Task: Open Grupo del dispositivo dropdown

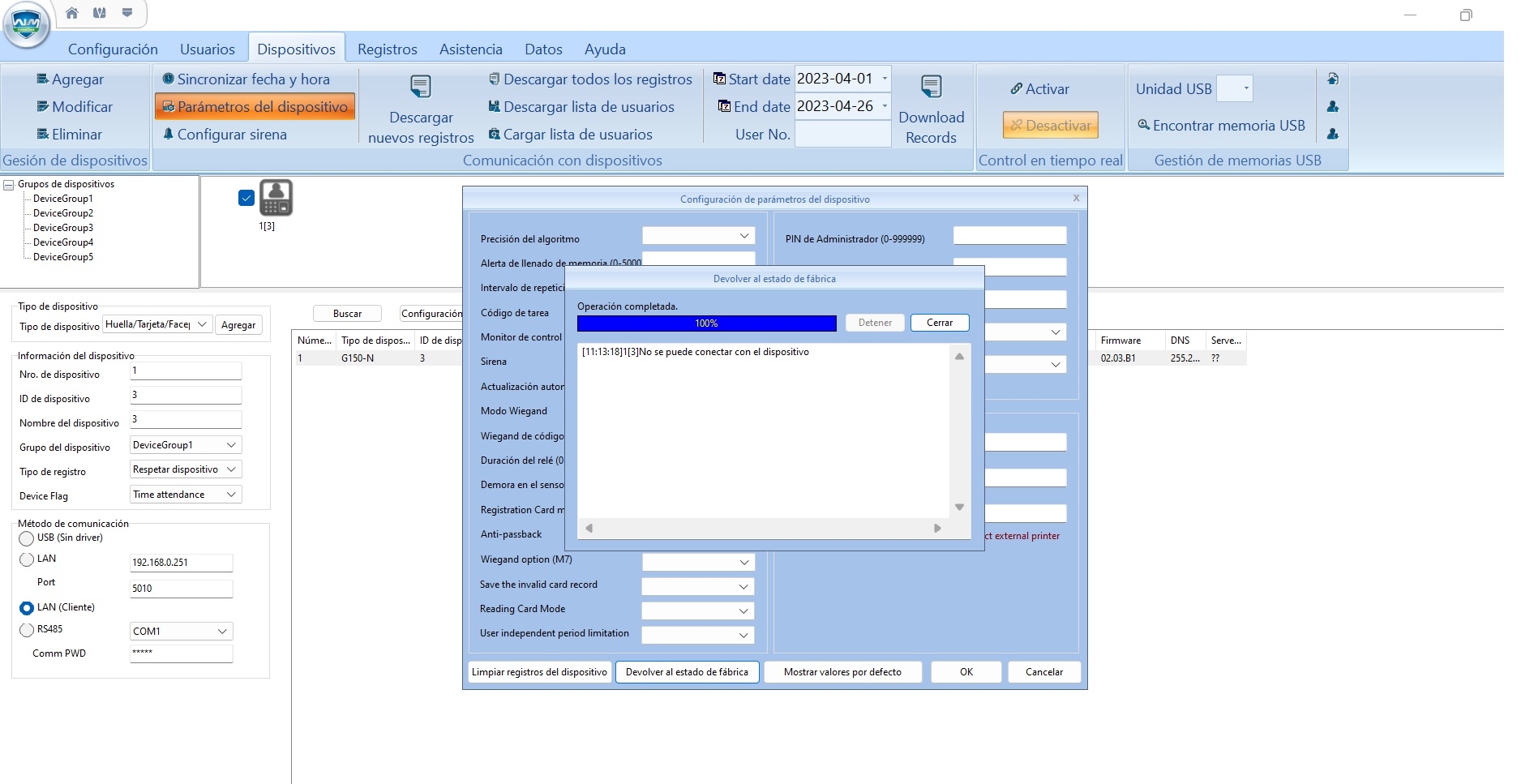Action: pyautogui.click(x=231, y=445)
